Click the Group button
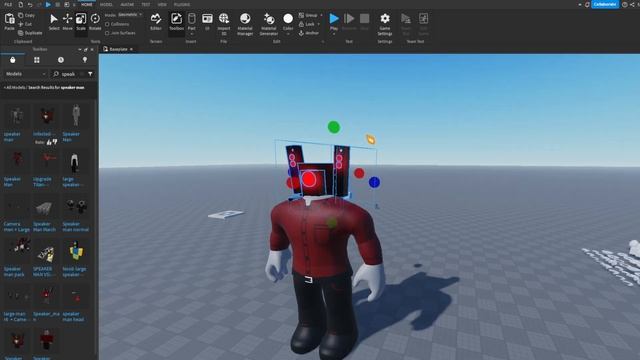Screen dimensions: 640x360 pos(308,15)
